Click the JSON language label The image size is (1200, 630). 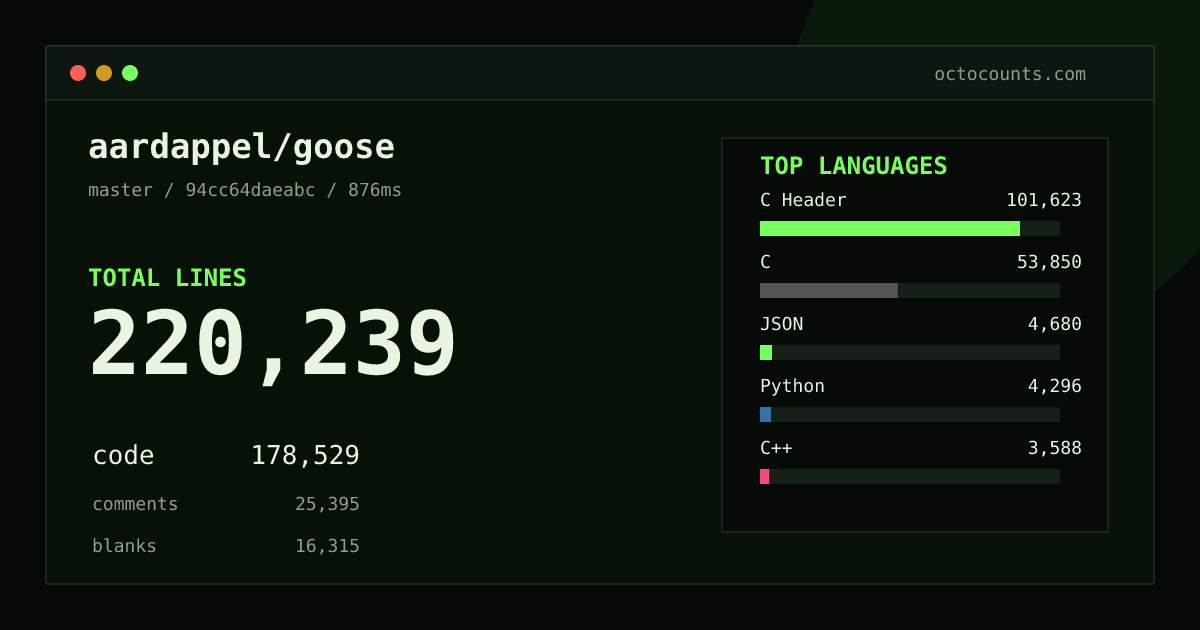781,324
